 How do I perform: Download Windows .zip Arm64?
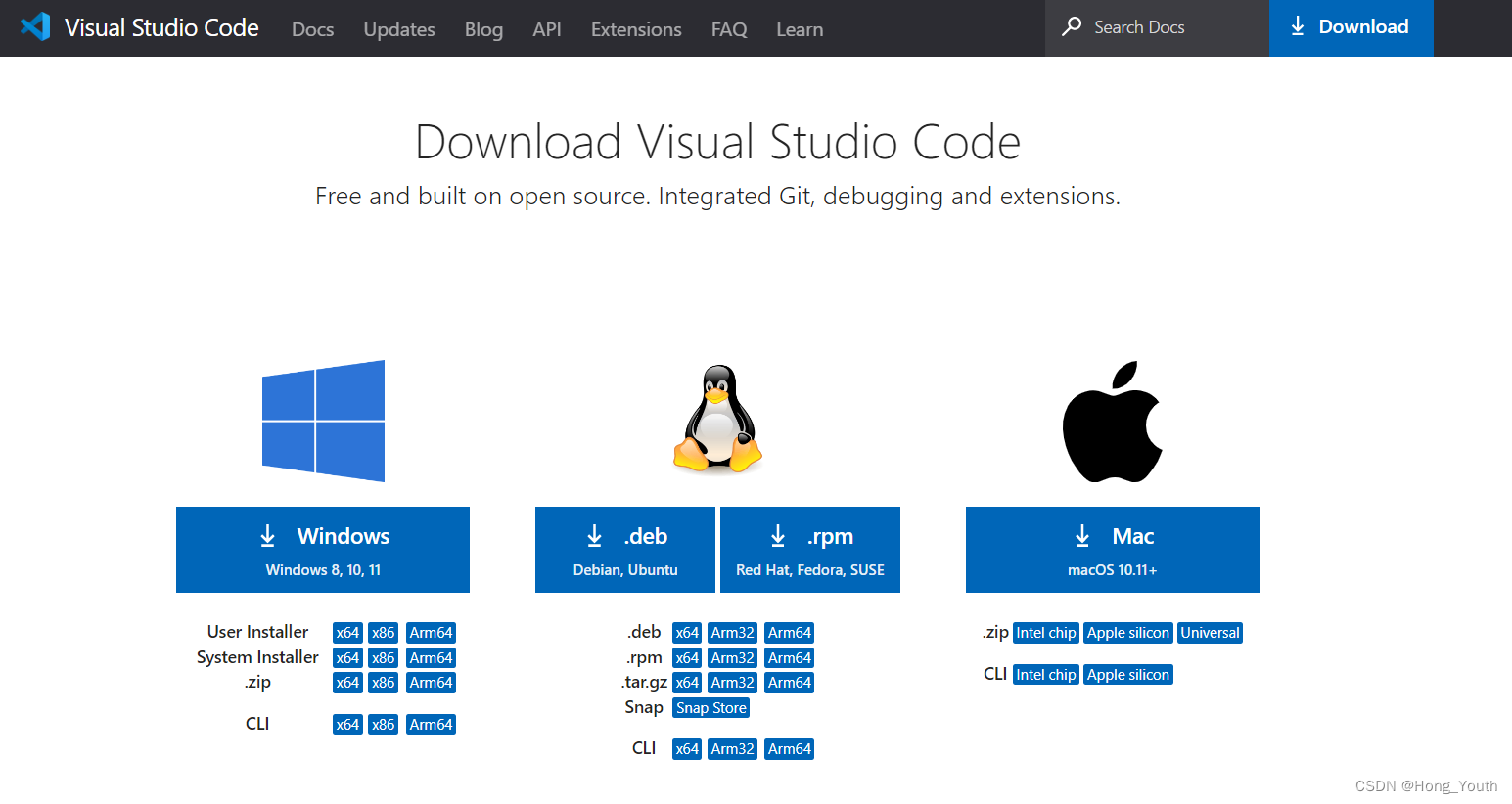pyautogui.click(x=432, y=683)
